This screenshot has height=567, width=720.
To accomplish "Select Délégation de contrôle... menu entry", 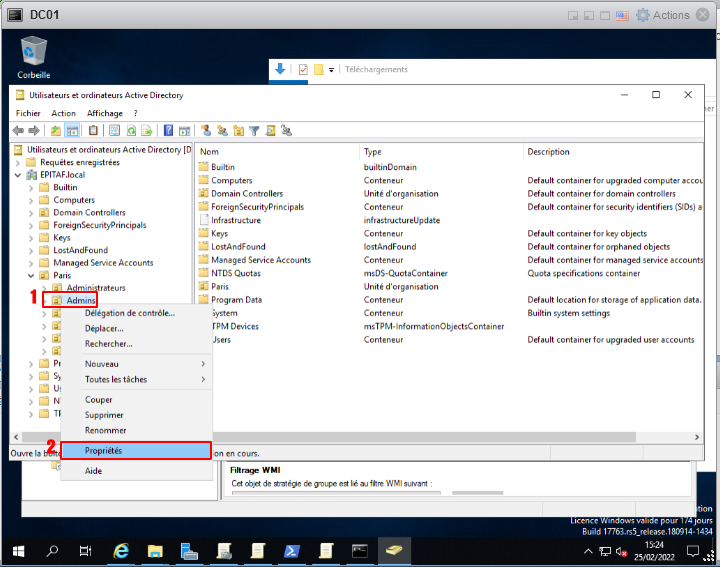I will tap(130, 313).
